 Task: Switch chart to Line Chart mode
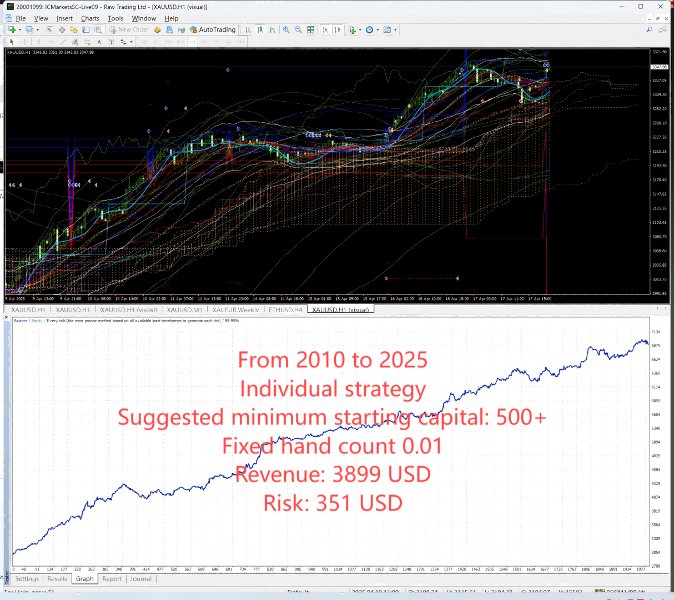tap(272, 30)
